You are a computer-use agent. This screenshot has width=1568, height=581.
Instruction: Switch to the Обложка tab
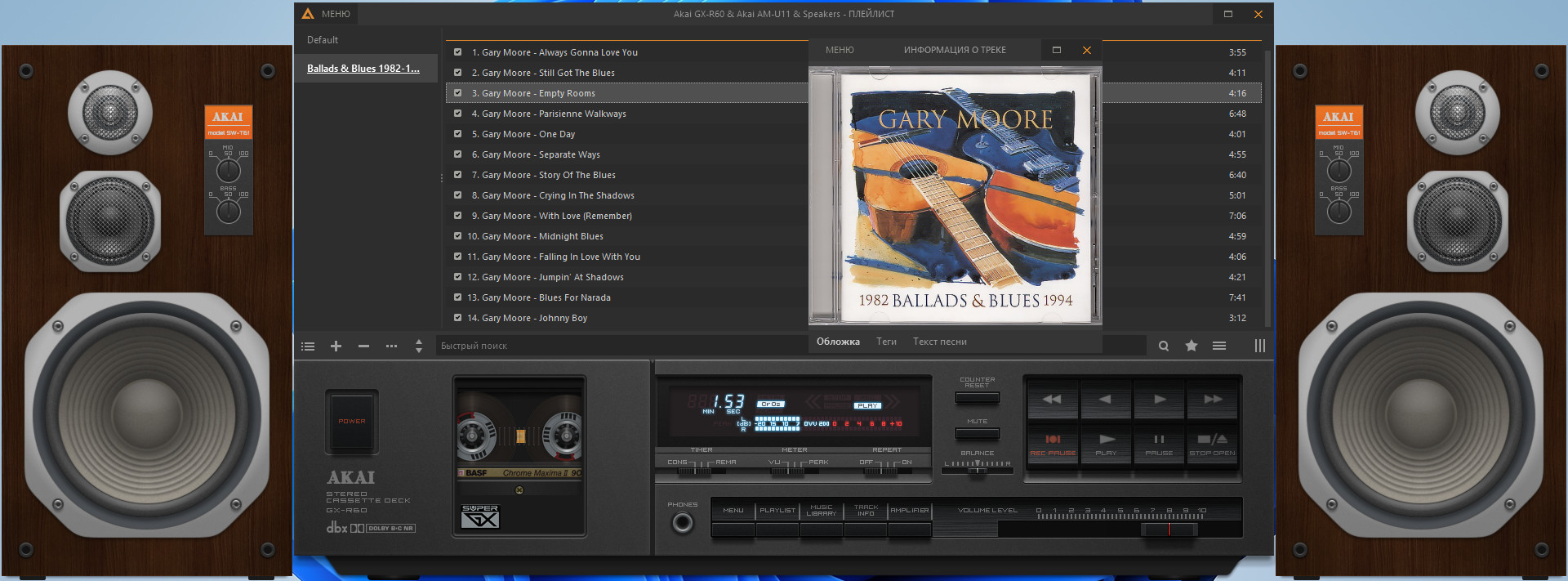[838, 342]
